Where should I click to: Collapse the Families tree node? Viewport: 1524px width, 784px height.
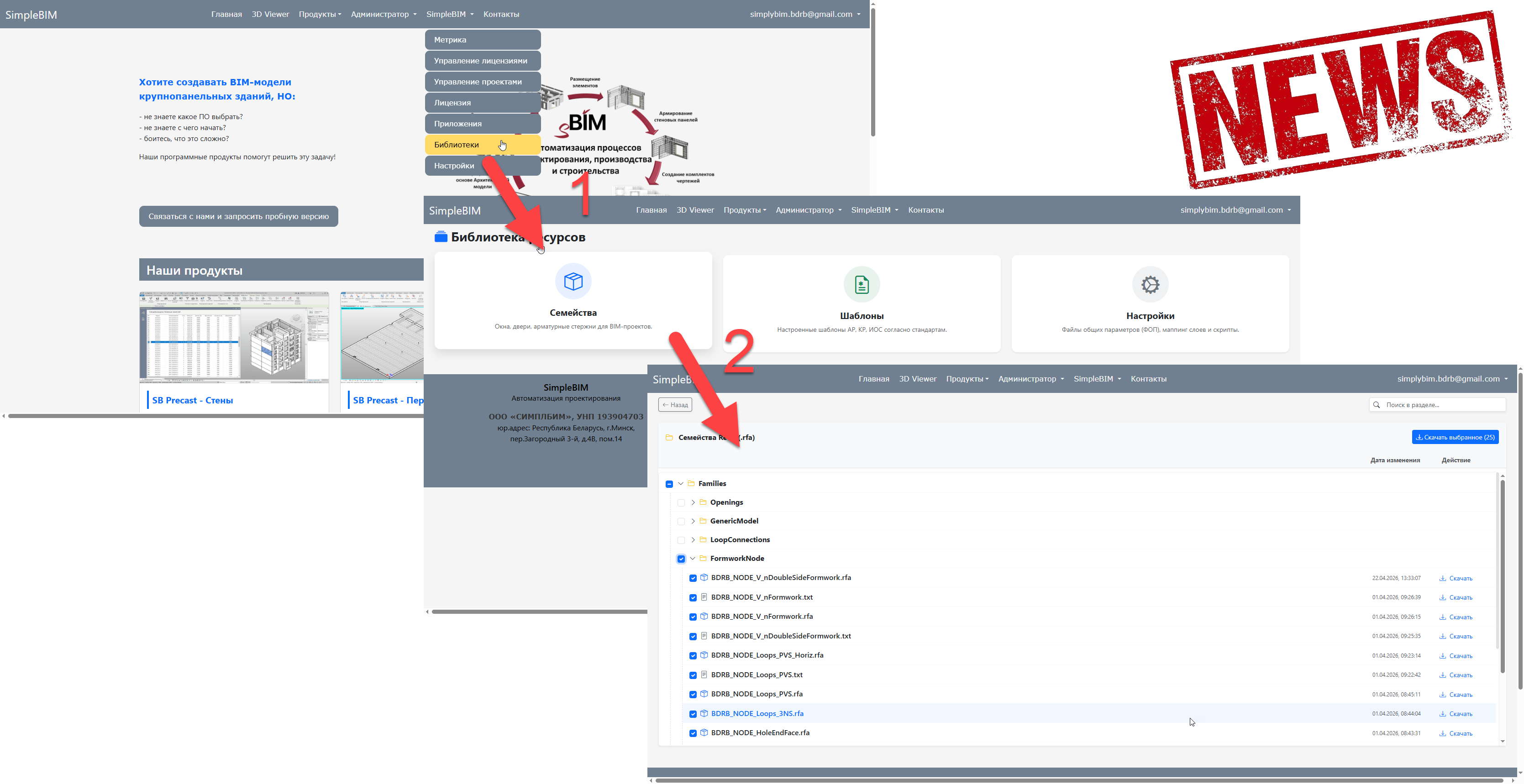(680, 484)
